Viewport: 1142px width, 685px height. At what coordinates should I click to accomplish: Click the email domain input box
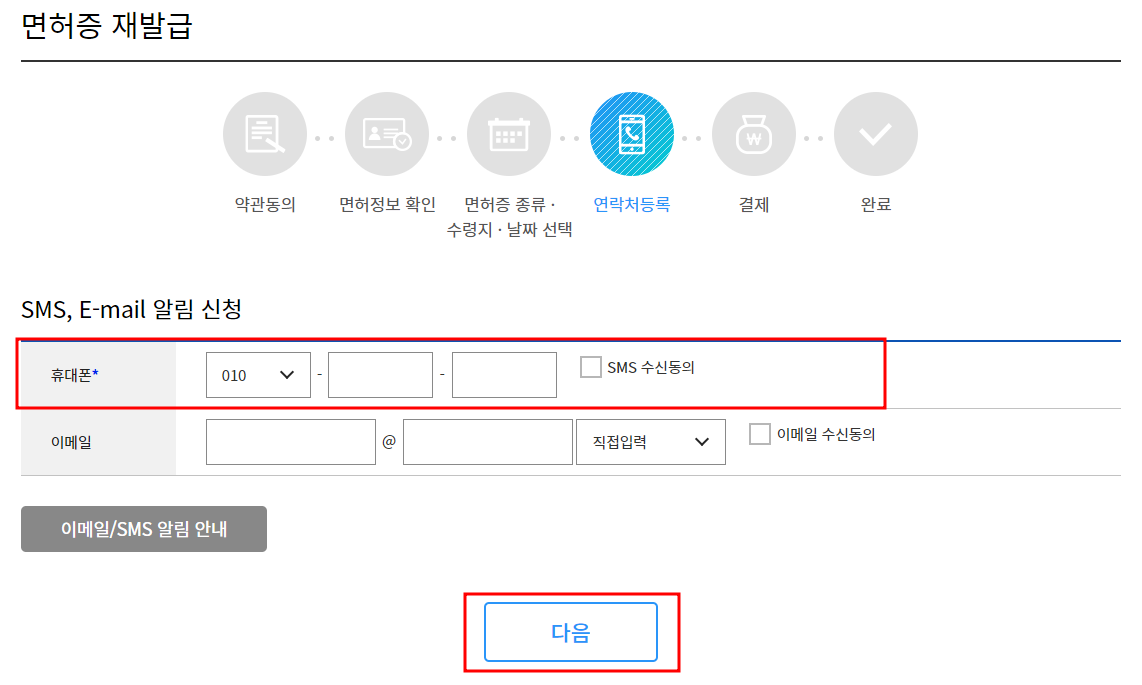click(487, 441)
